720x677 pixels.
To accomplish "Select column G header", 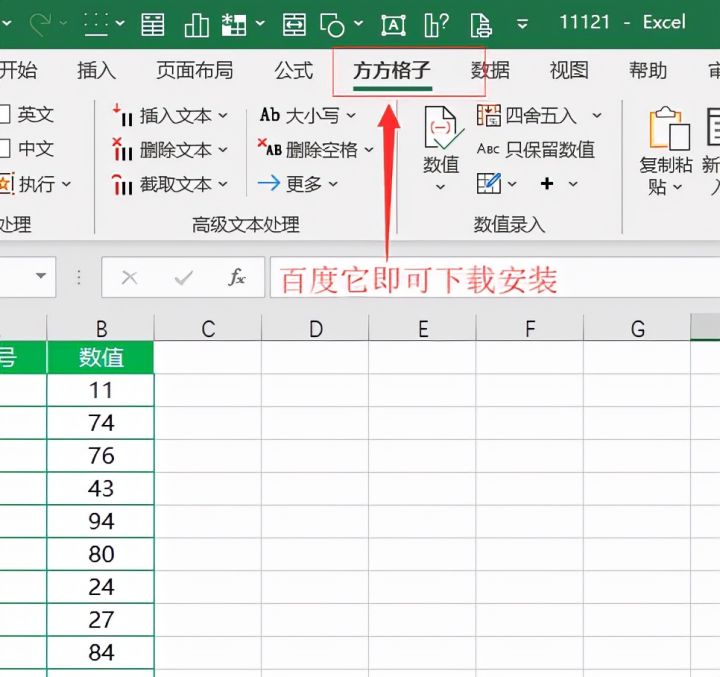I will coord(637,328).
